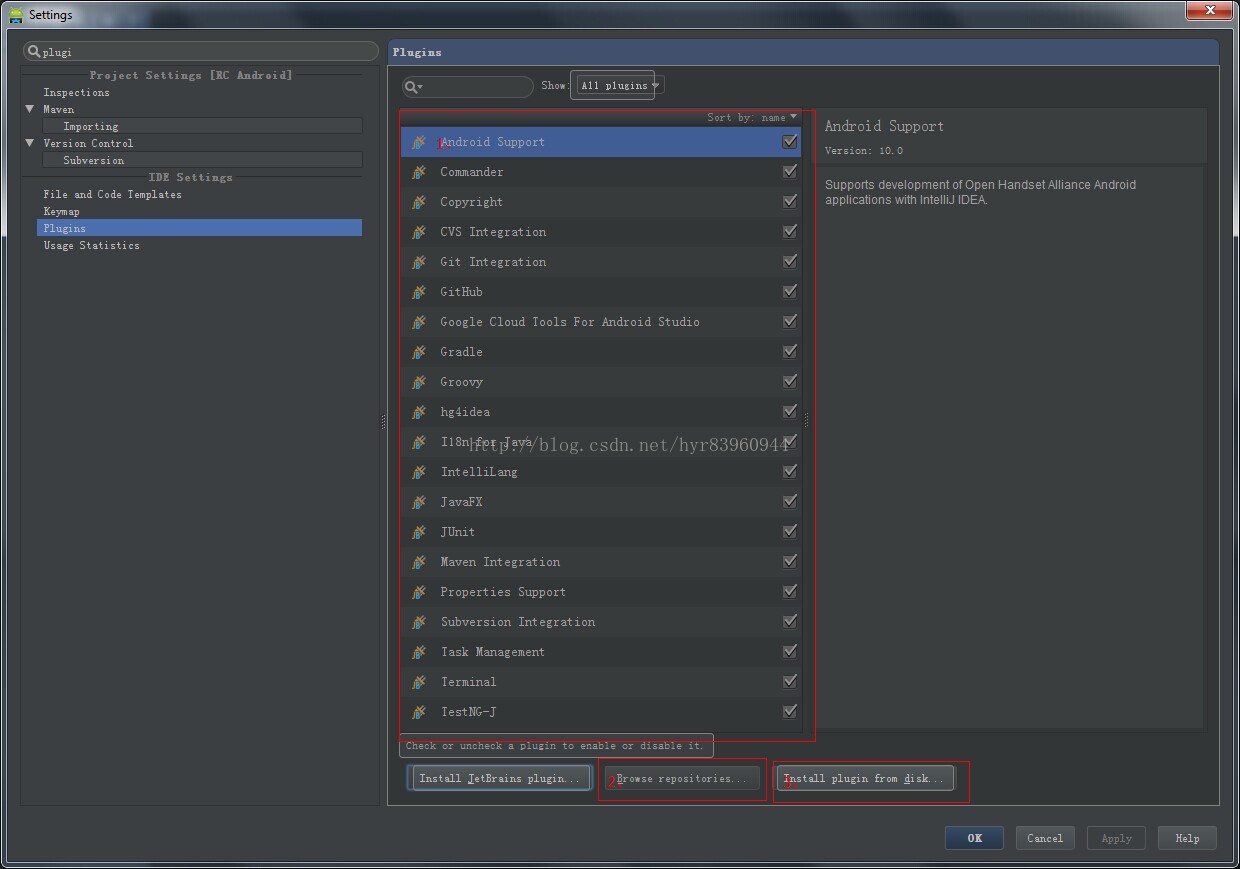Click the Terminal plugin icon

(x=419, y=682)
